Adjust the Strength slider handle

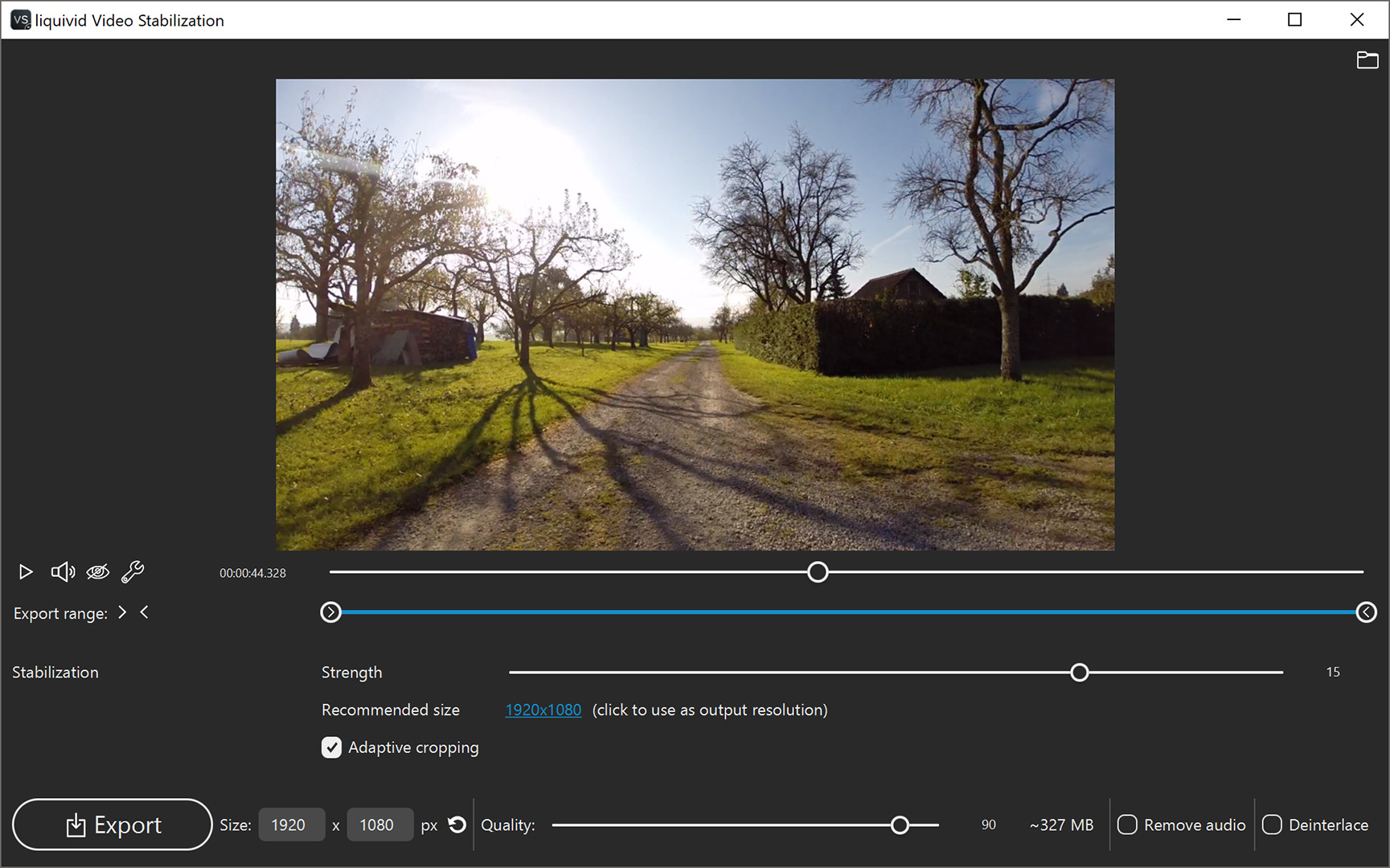1080,672
